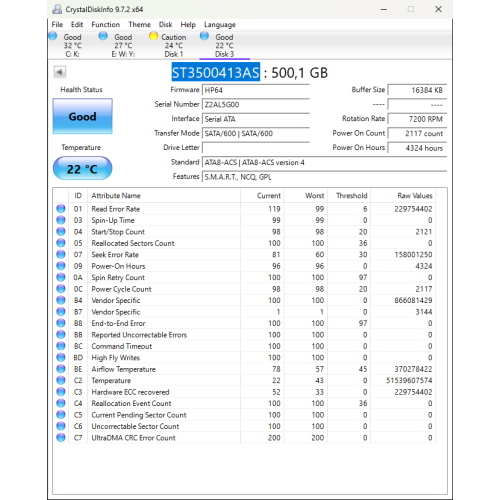
Task: Click status orb of Seek Error Rate row
Action: 61,254
